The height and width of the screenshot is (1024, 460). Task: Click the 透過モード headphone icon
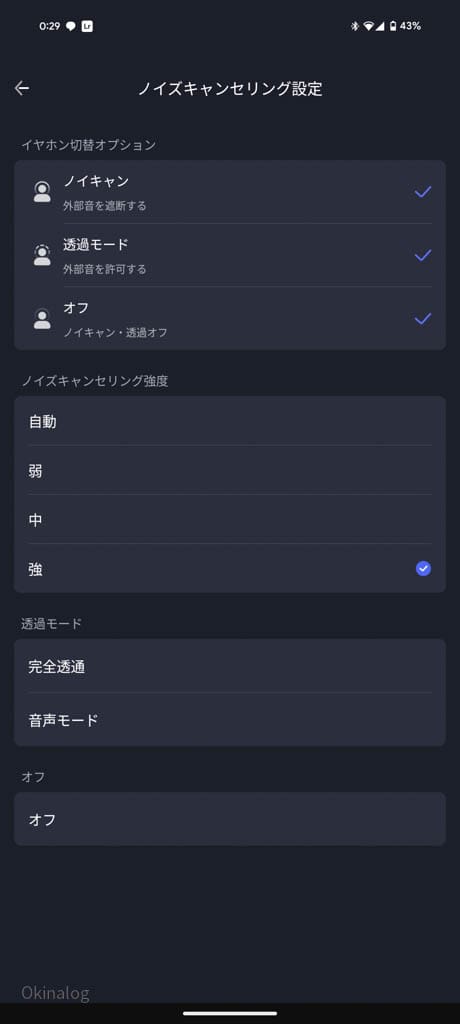(x=42, y=255)
